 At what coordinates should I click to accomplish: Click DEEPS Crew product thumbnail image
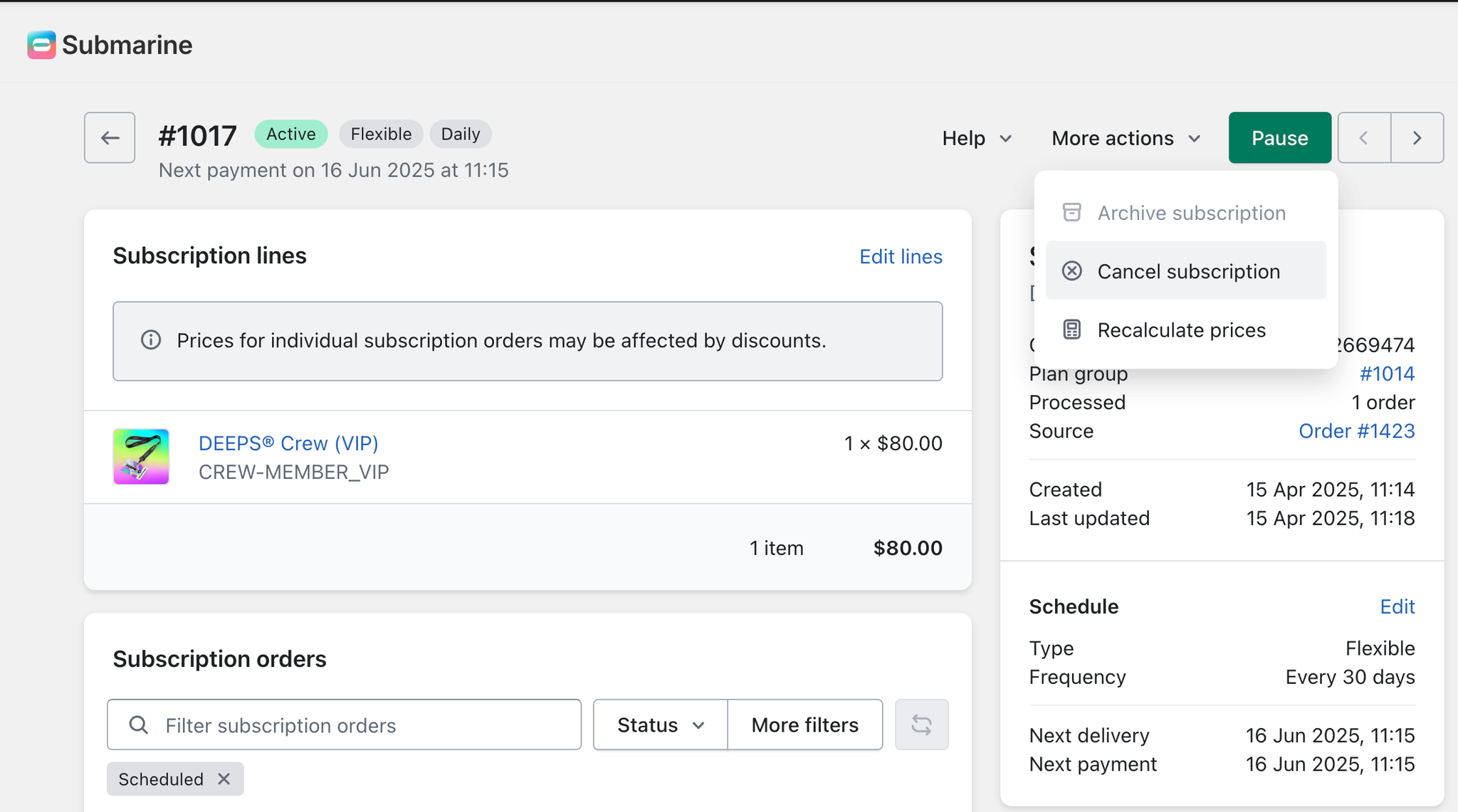tap(141, 456)
